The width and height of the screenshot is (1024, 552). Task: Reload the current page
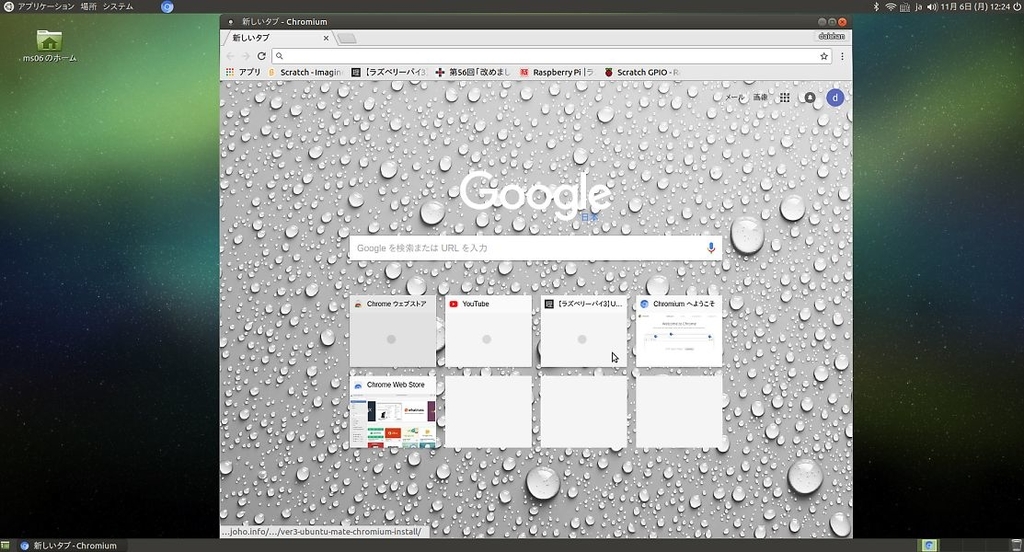261,56
